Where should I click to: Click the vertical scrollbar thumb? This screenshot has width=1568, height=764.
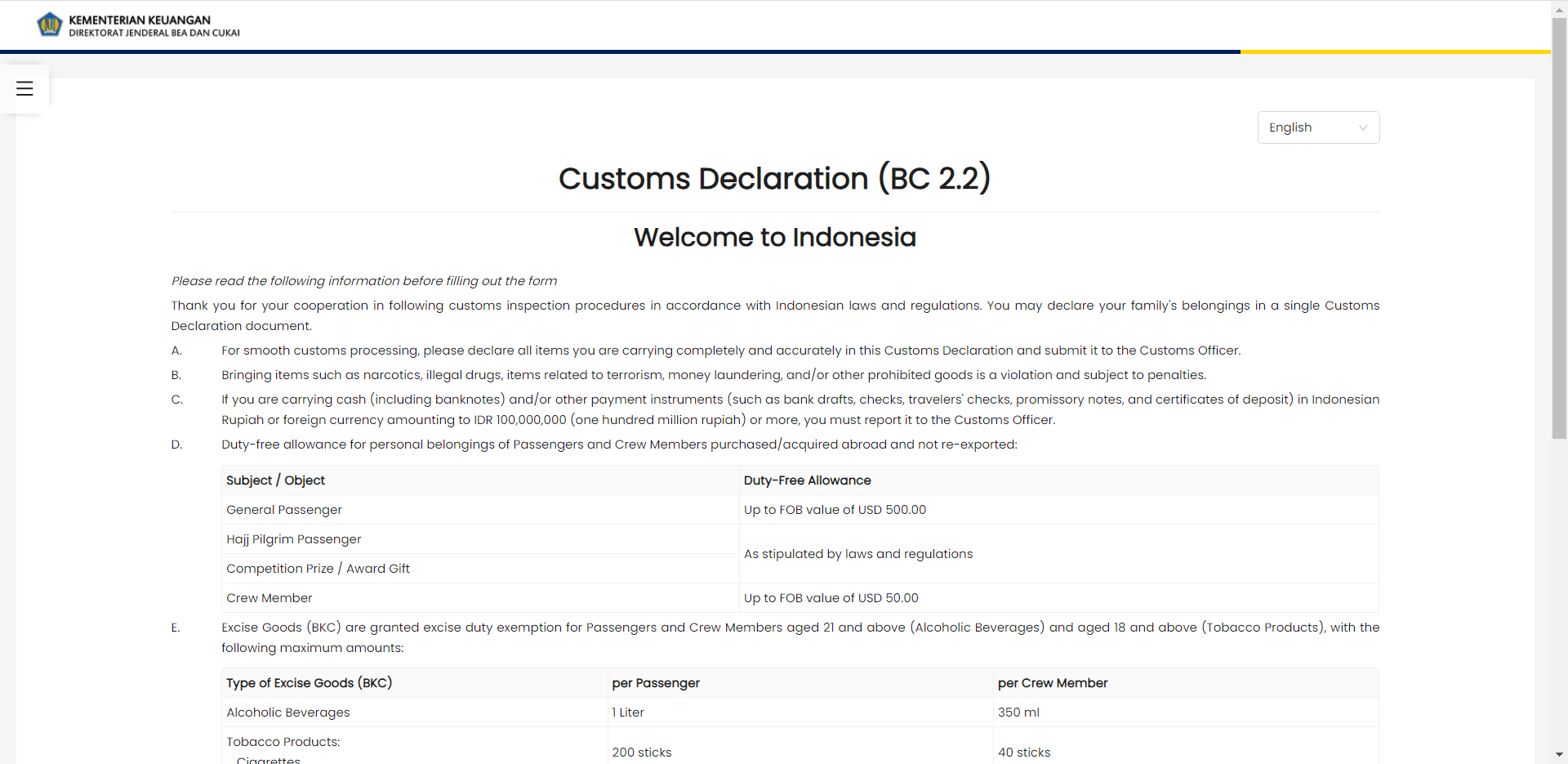[x=1559, y=229]
